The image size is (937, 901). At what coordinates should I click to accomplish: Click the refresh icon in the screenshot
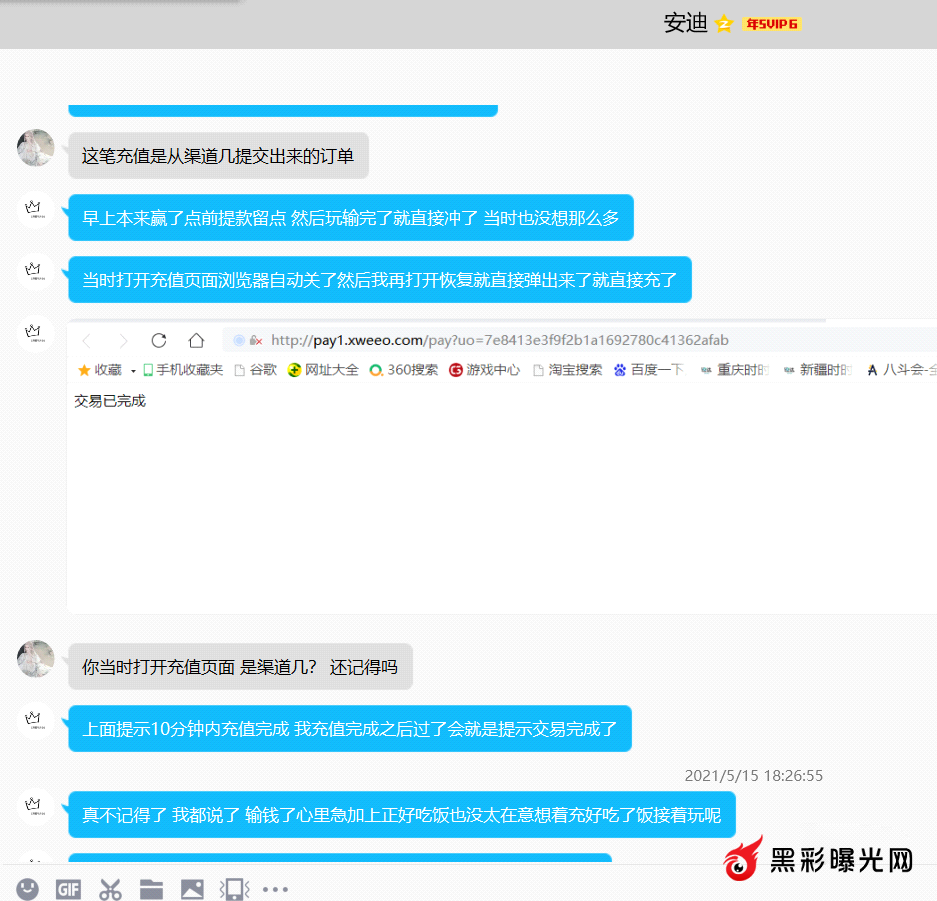[158, 340]
